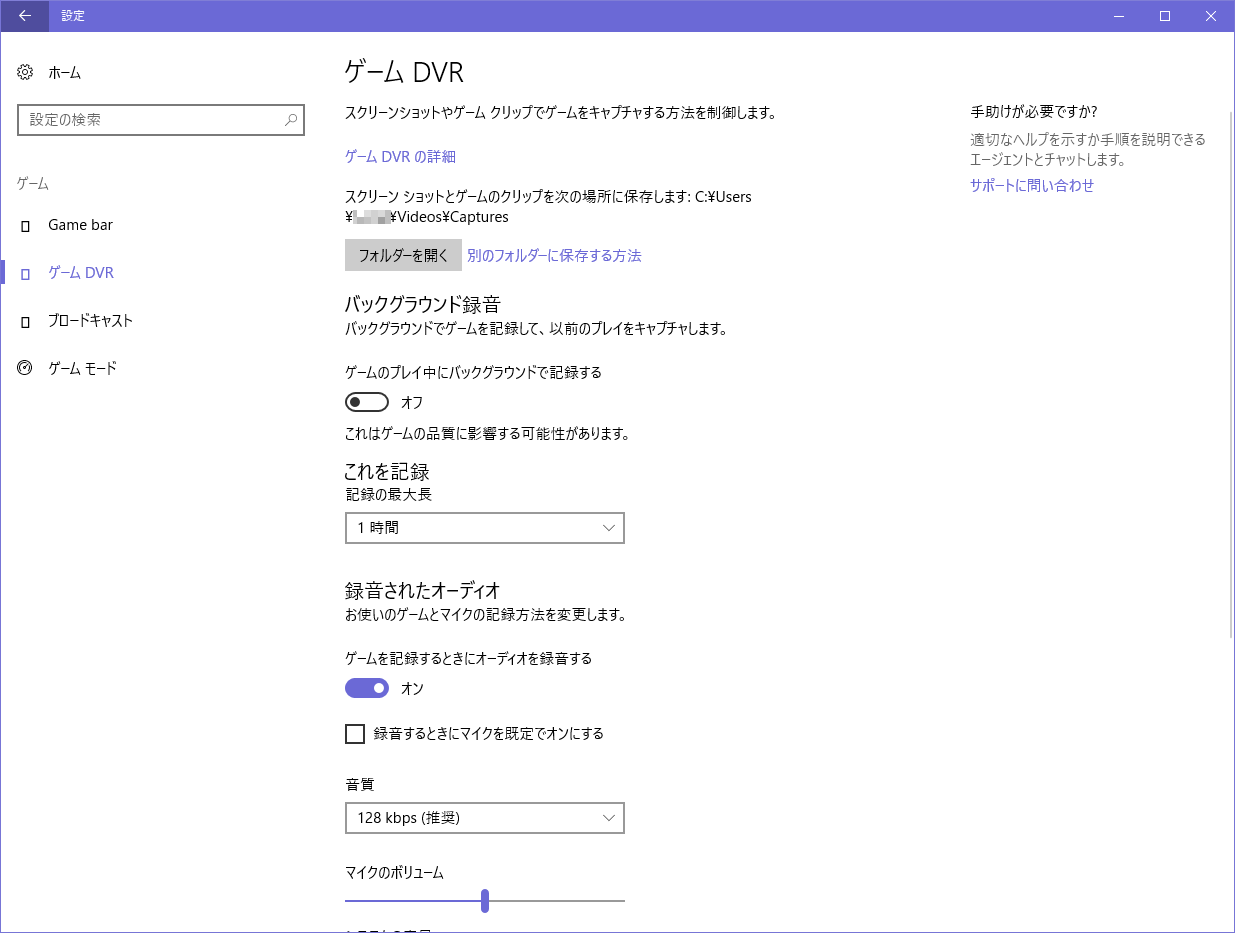Click the ゲーム DVR sidebar icon
This screenshot has height=933, width=1235.
click(25, 274)
